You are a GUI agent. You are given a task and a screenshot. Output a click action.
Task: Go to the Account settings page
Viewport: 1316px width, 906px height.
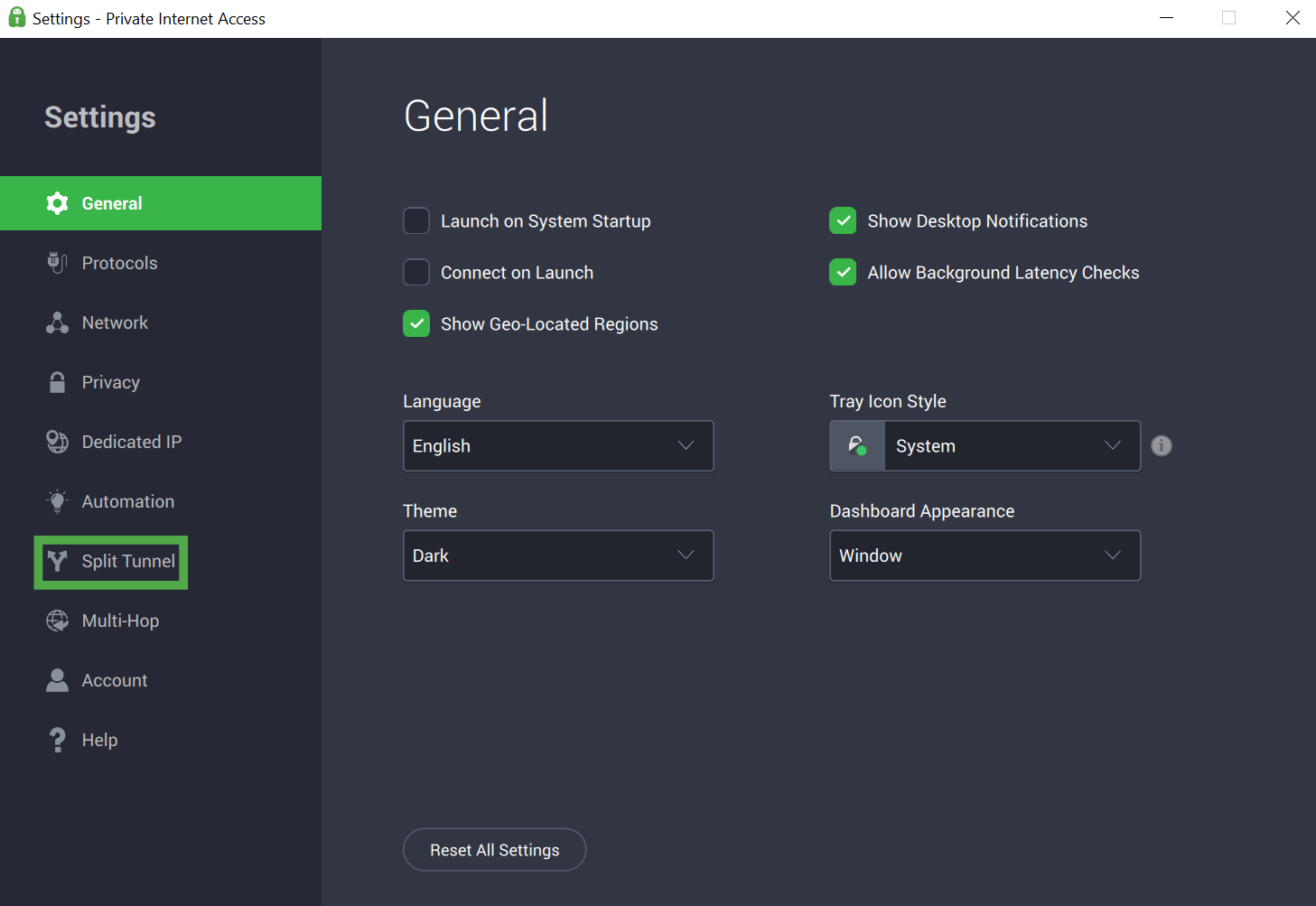[161, 680]
